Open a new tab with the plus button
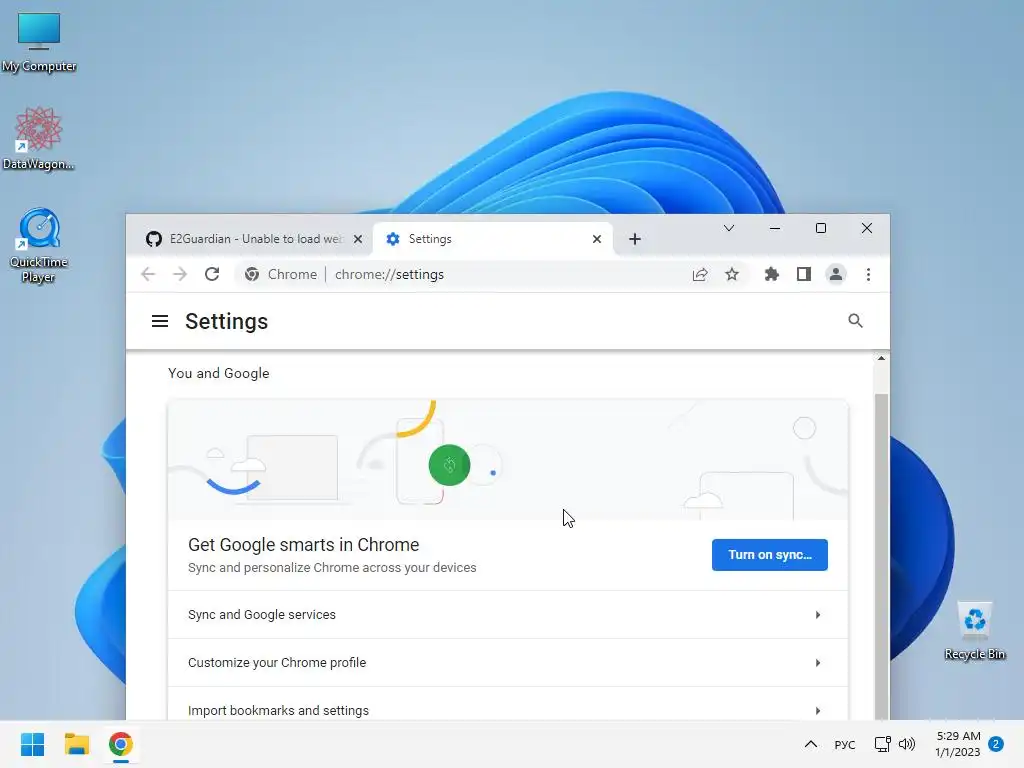This screenshot has width=1024, height=768. [635, 239]
